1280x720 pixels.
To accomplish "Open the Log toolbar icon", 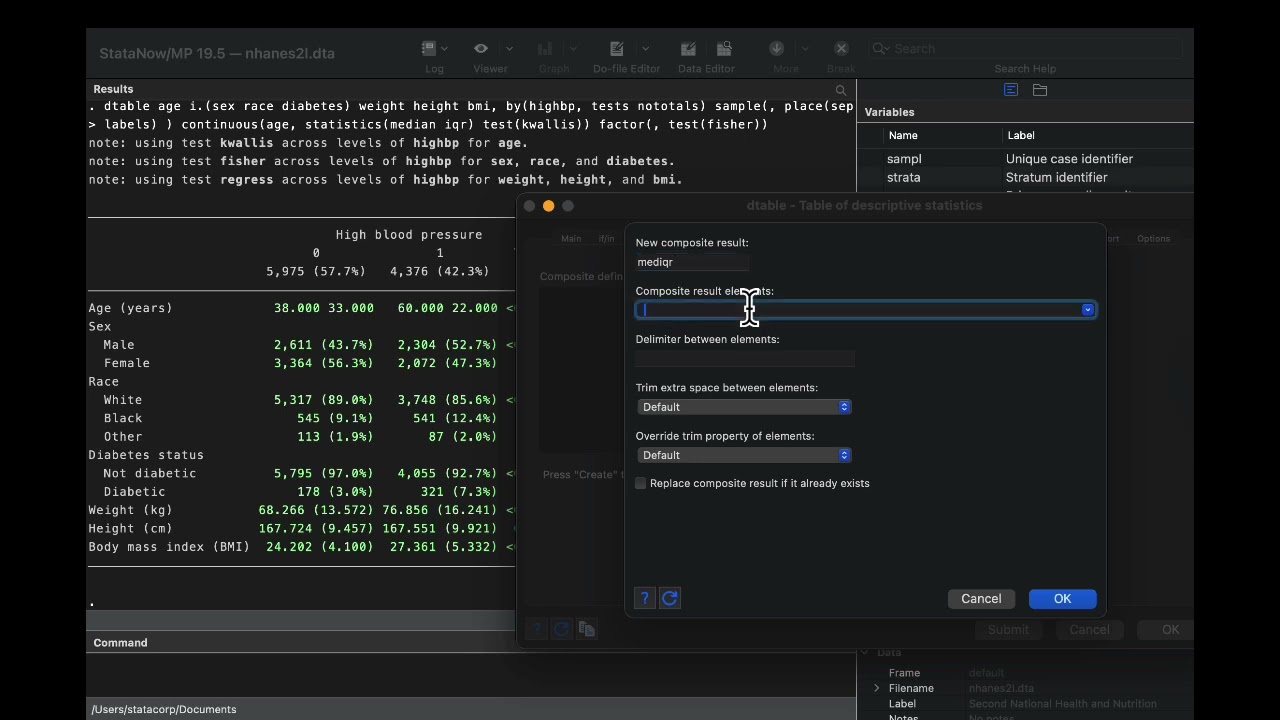I will click(x=429, y=49).
